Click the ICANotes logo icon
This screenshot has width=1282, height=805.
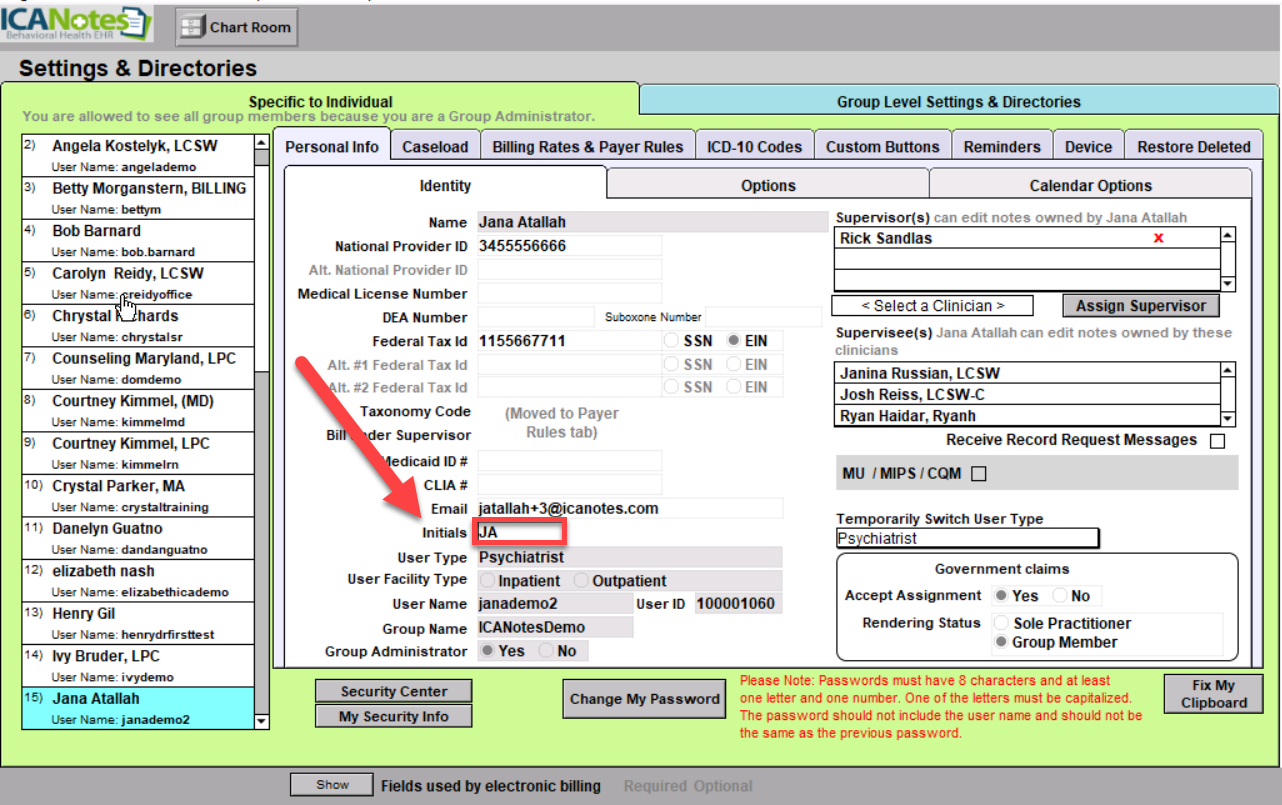tap(77, 24)
